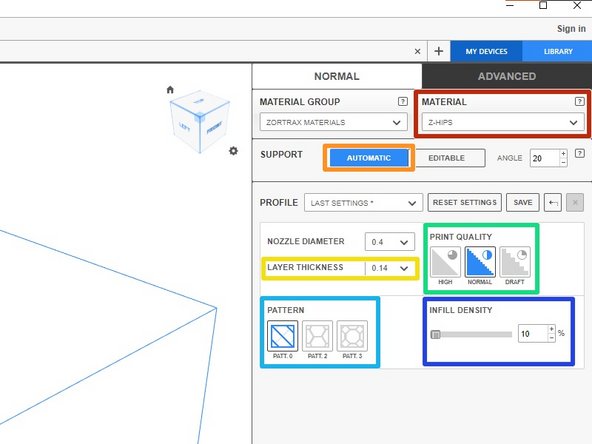
Task: Open Material Group dropdown
Action: (x=334, y=122)
